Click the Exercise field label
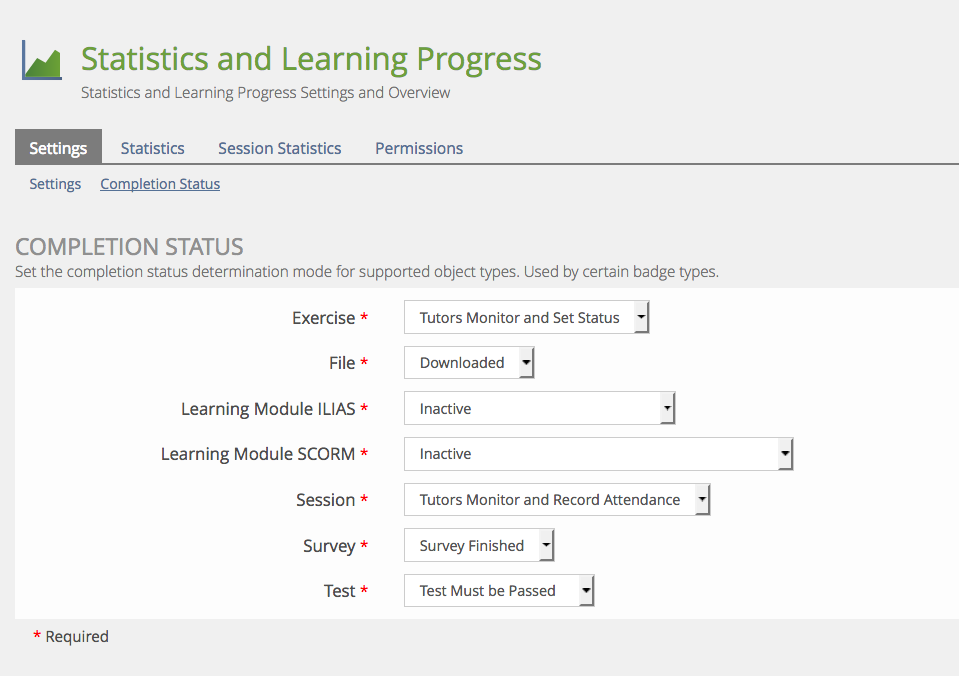This screenshot has height=676, width=959. (323, 318)
